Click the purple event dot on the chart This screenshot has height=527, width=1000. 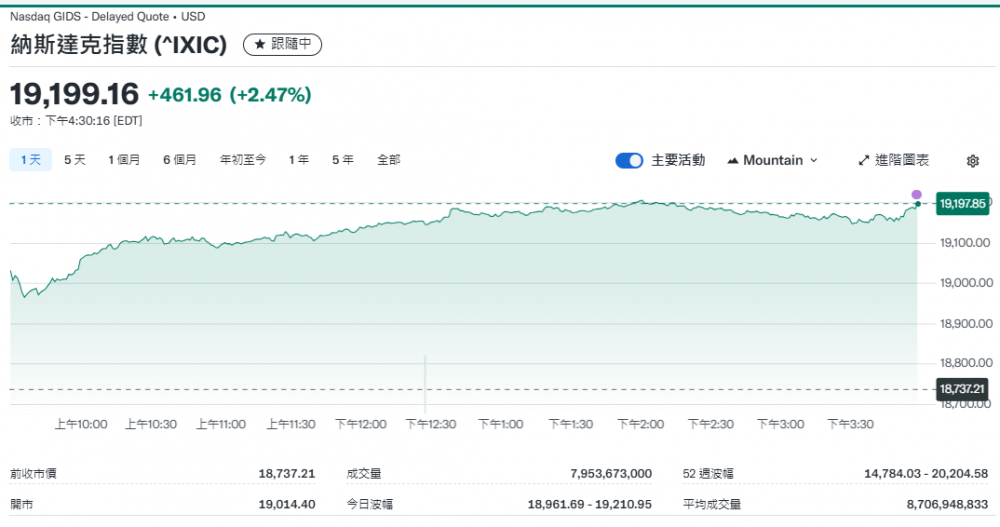coord(917,194)
